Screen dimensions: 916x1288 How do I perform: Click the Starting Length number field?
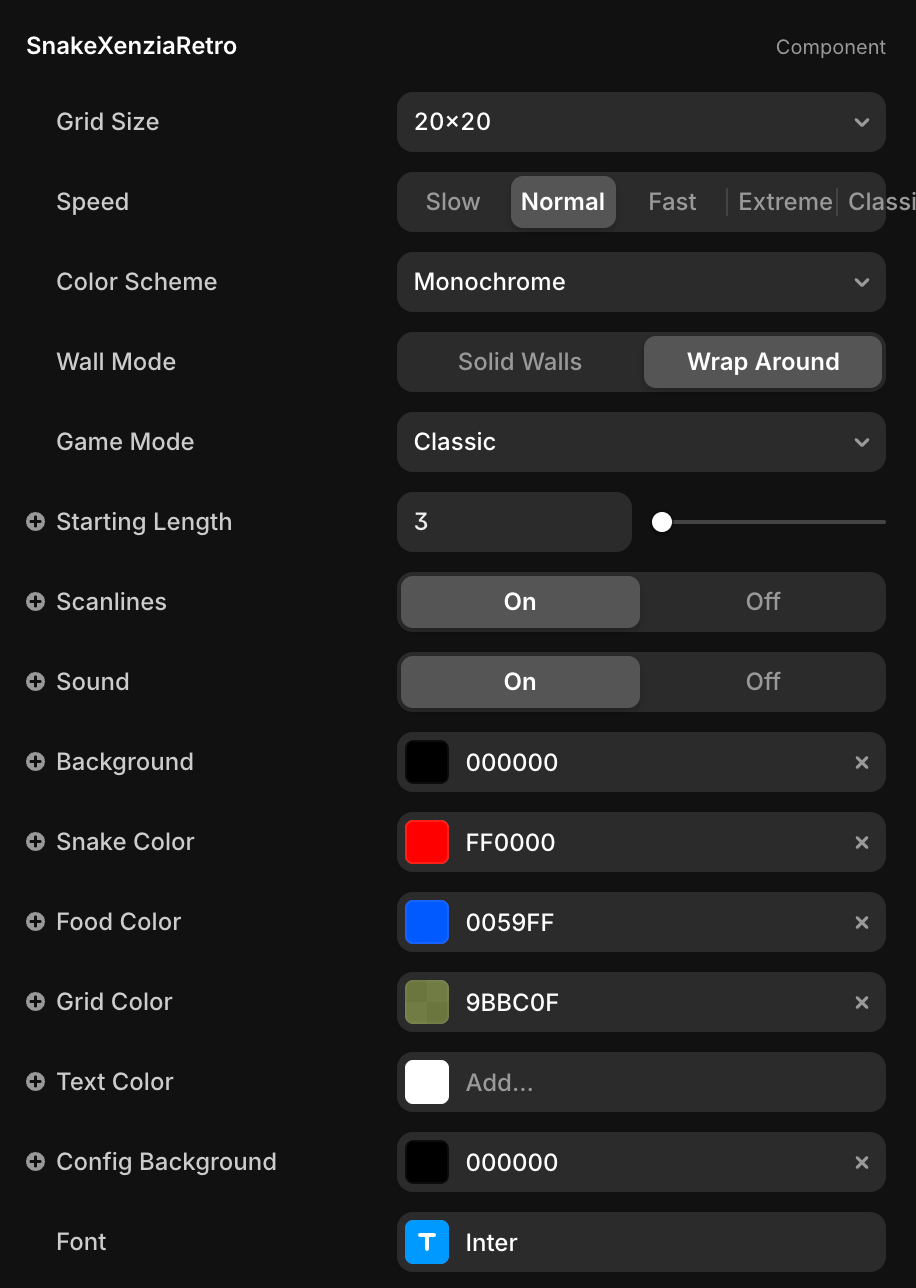tap(514, 522)
